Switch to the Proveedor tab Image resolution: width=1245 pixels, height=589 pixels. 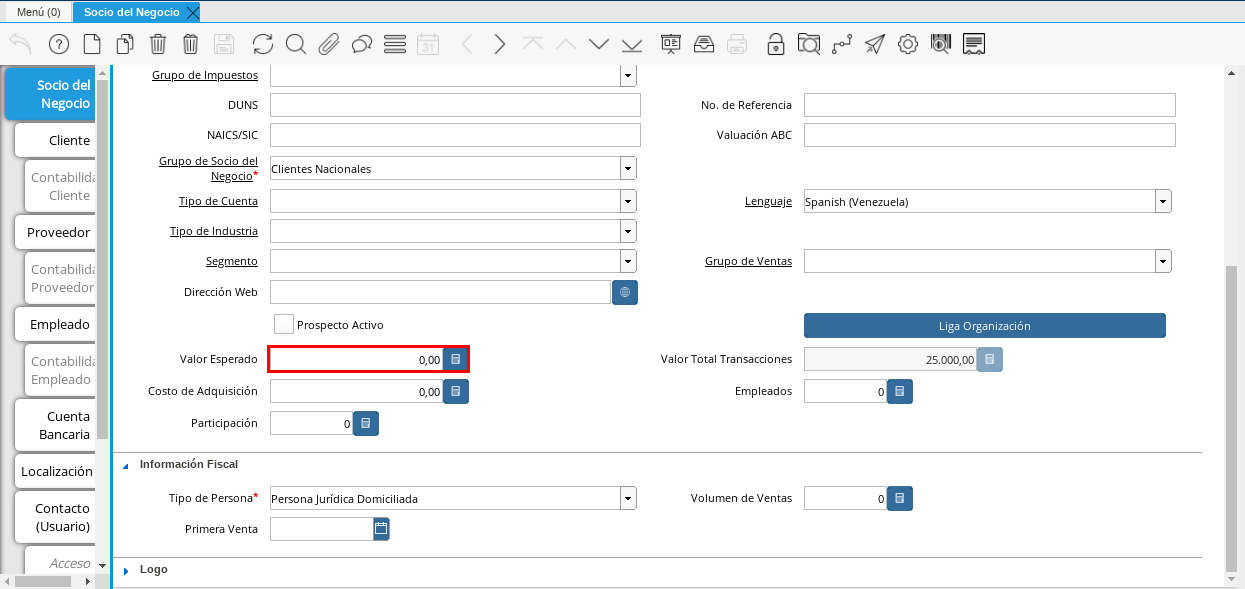58,232
